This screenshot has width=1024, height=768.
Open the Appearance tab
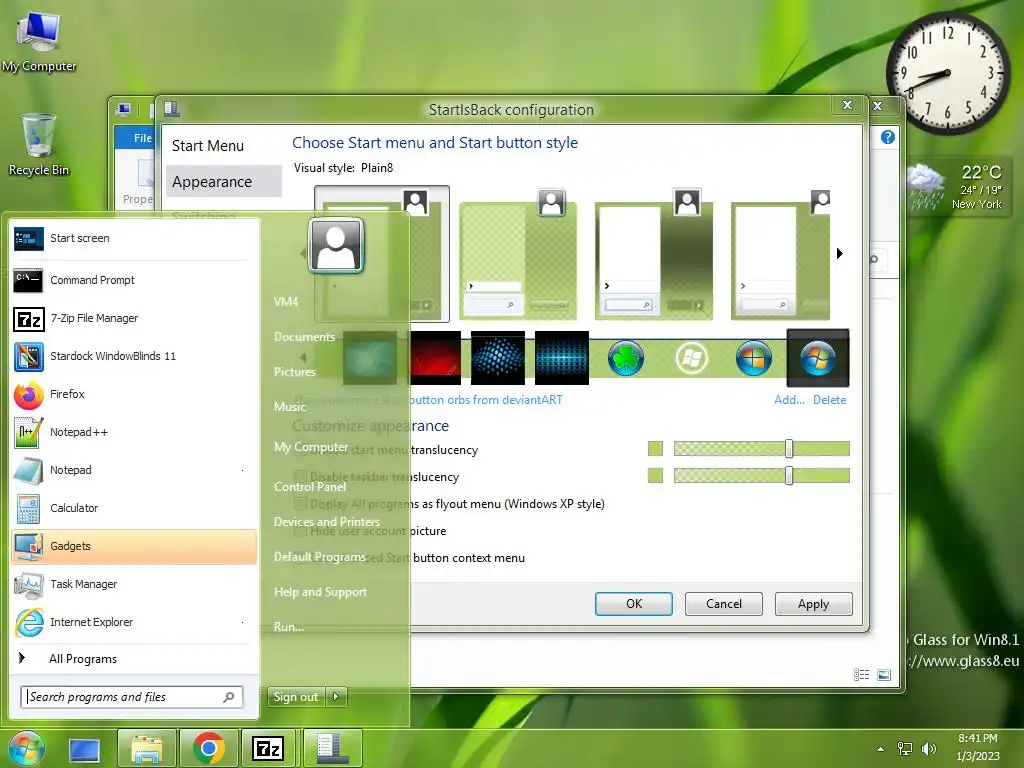[224, 182]
